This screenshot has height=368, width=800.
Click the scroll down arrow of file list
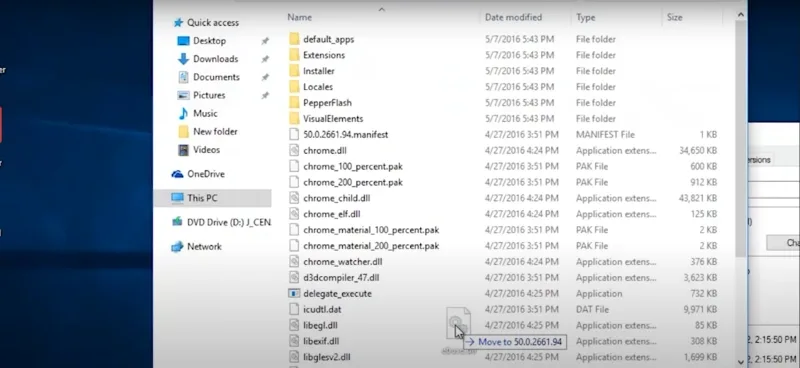(x=740, y=362)
